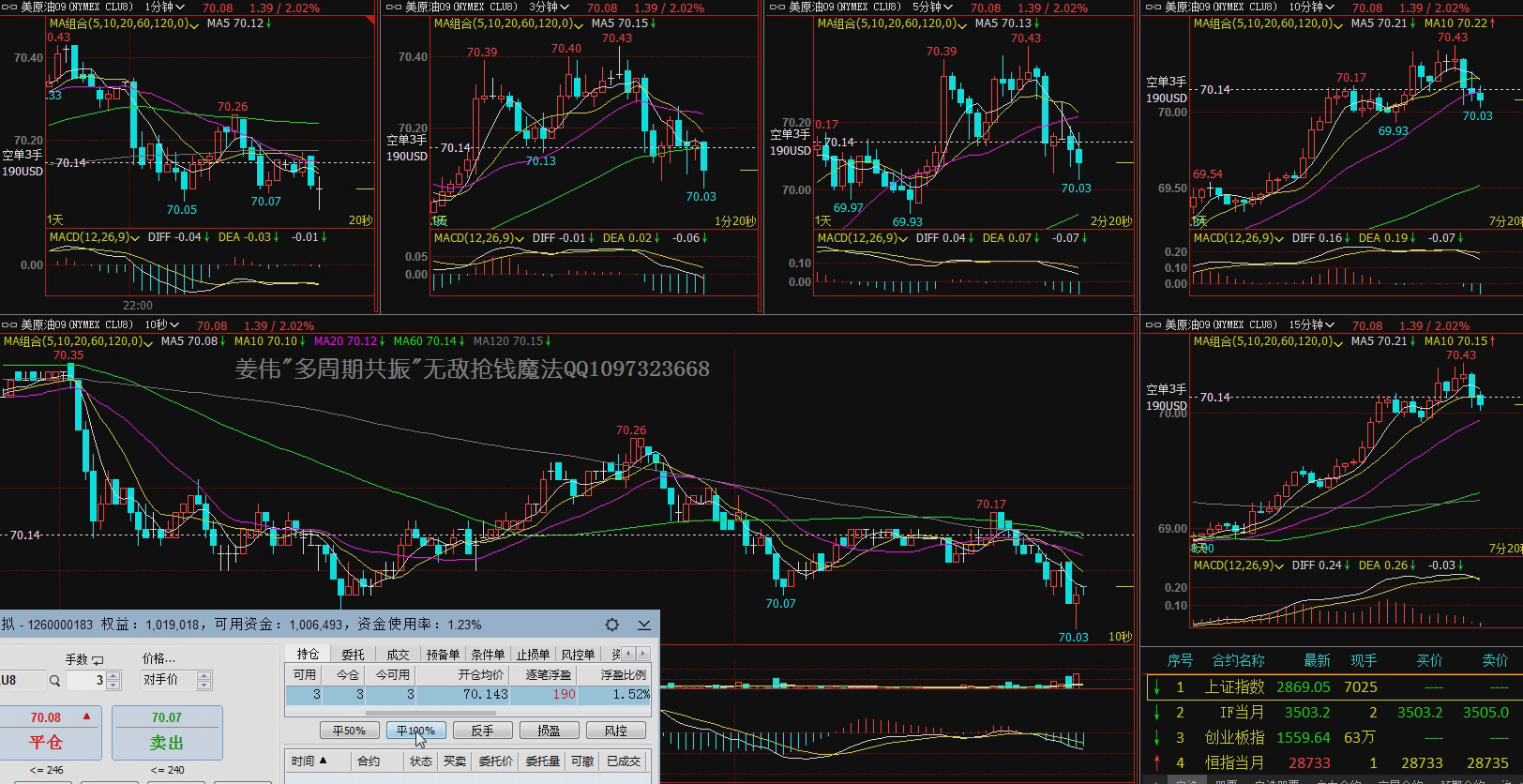This screenshot has height=784, width=1523.
Task: Decrease 手数 lot count with down arrow
Action: coord(113,686)
